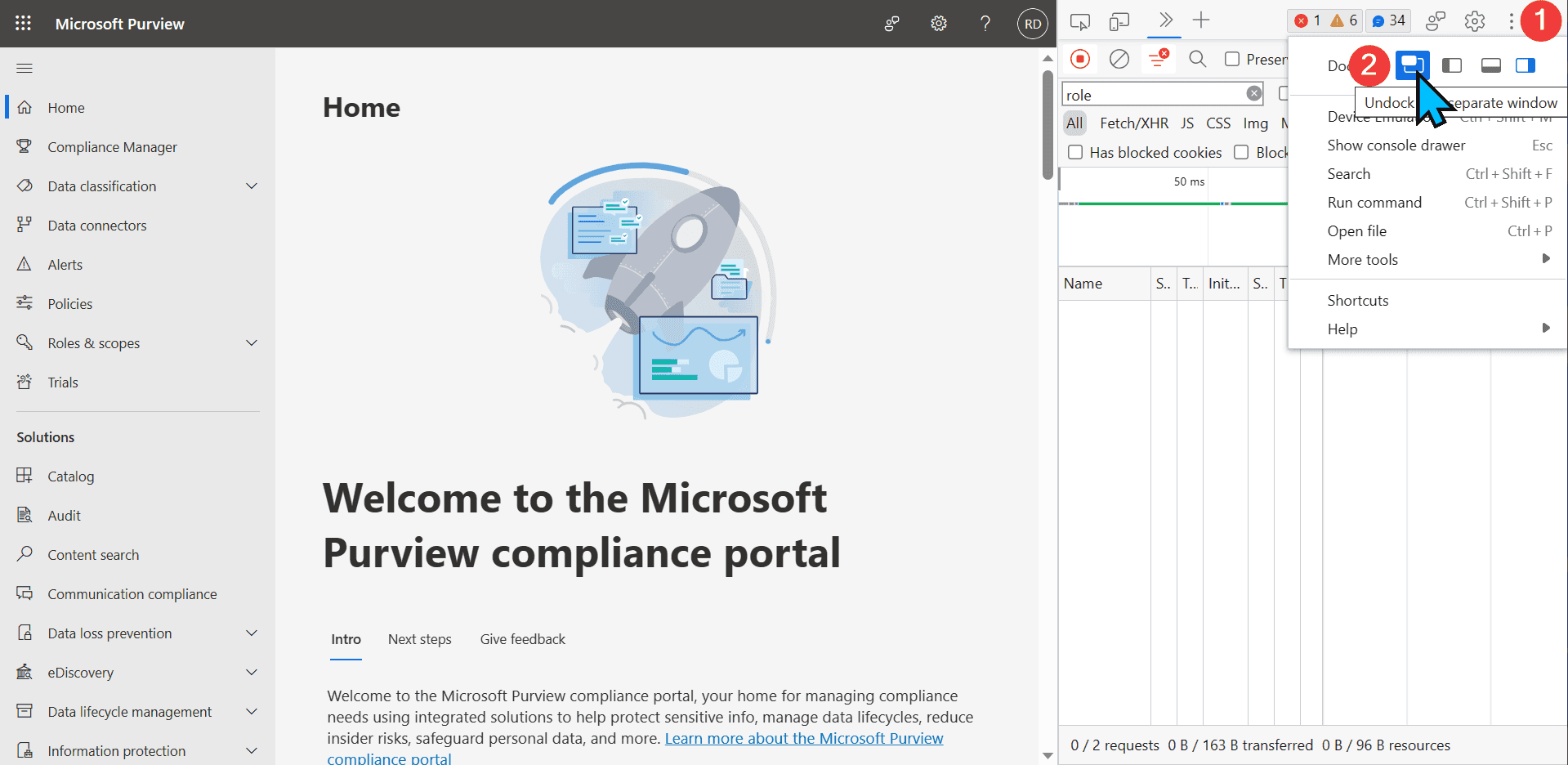Click the 34 issues badge
This screenshot has width=1568, height=765.
(1388, 20)
